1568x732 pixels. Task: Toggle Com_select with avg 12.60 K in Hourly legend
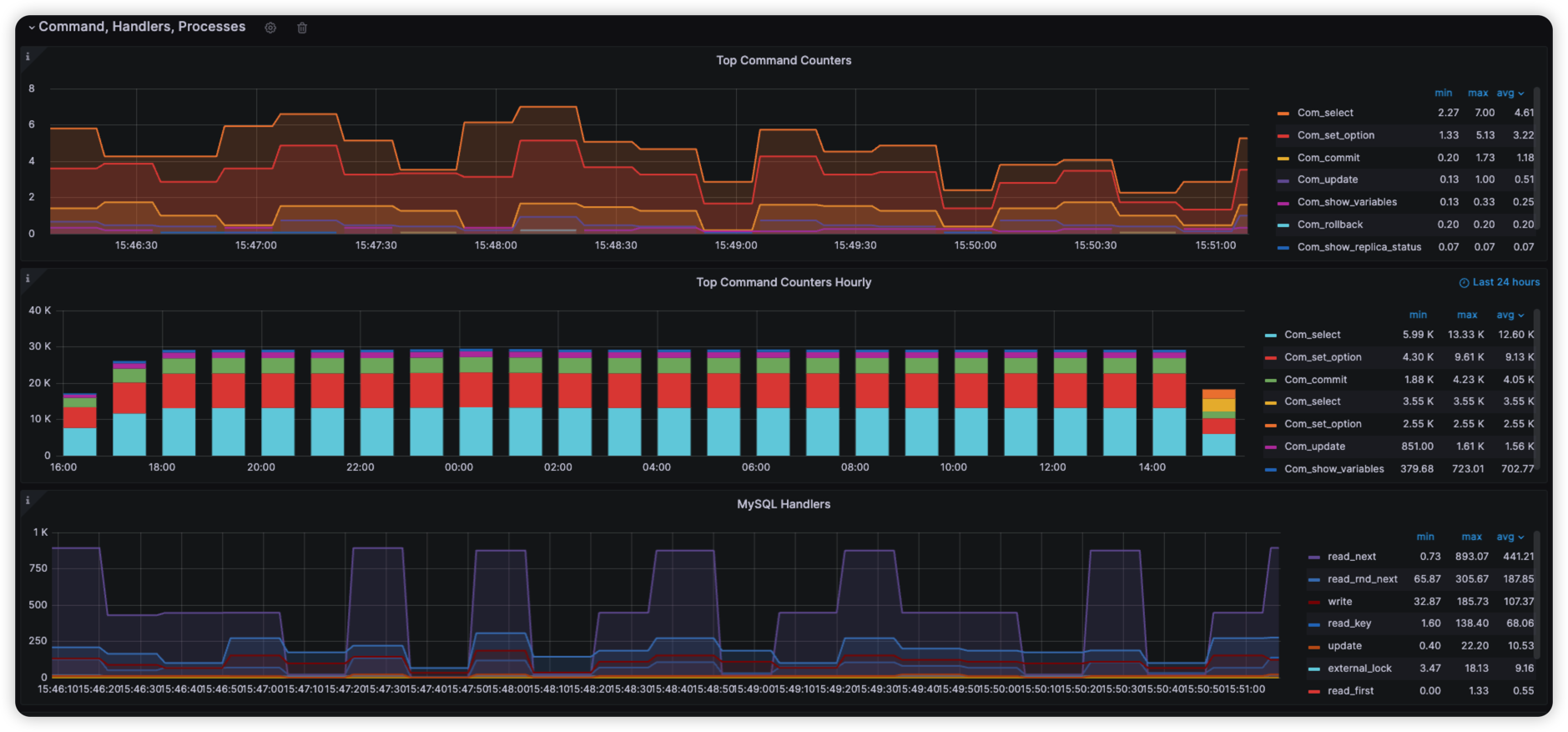1312,335
